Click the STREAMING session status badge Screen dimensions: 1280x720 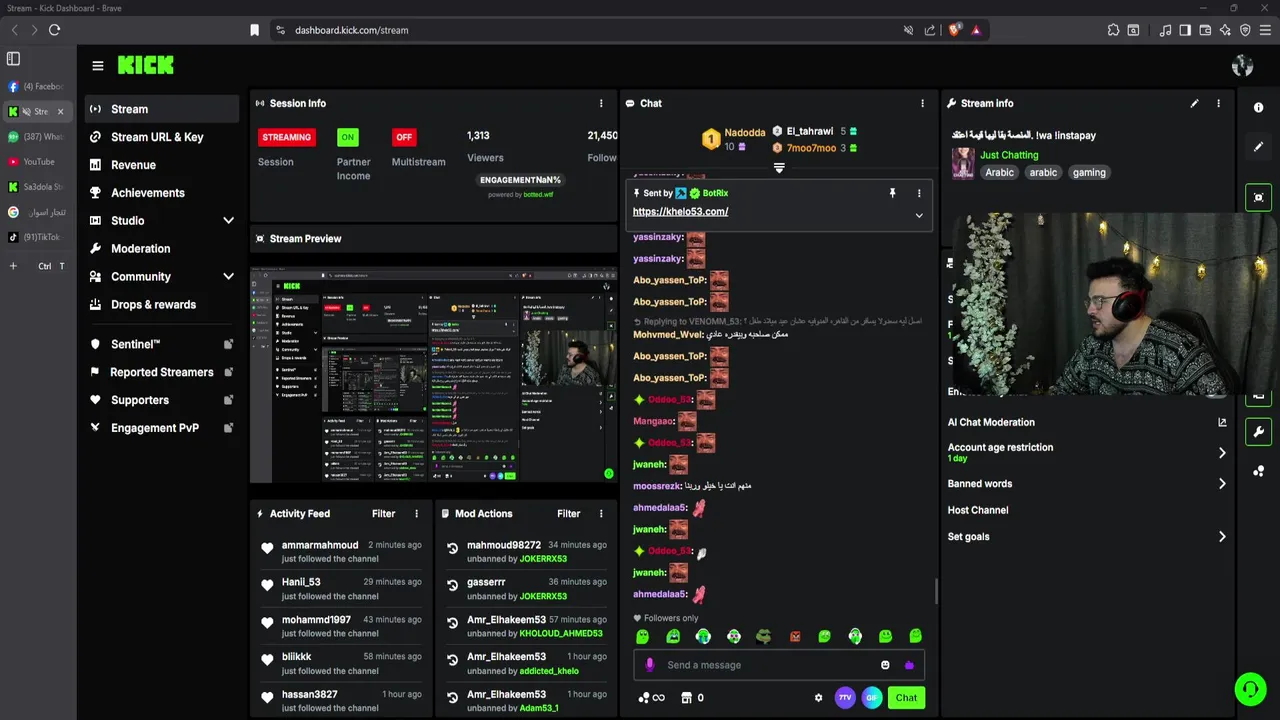point(287,137)
